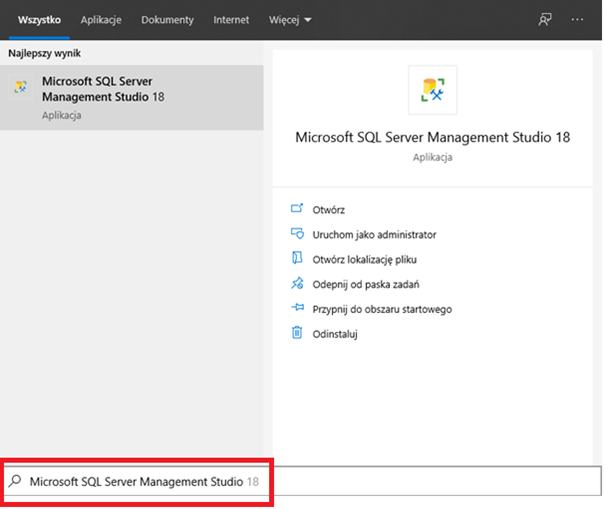Viewport: 605px width, 509px height.
Task: Click the feedback person icon
Action: click(x=545, y=19)
